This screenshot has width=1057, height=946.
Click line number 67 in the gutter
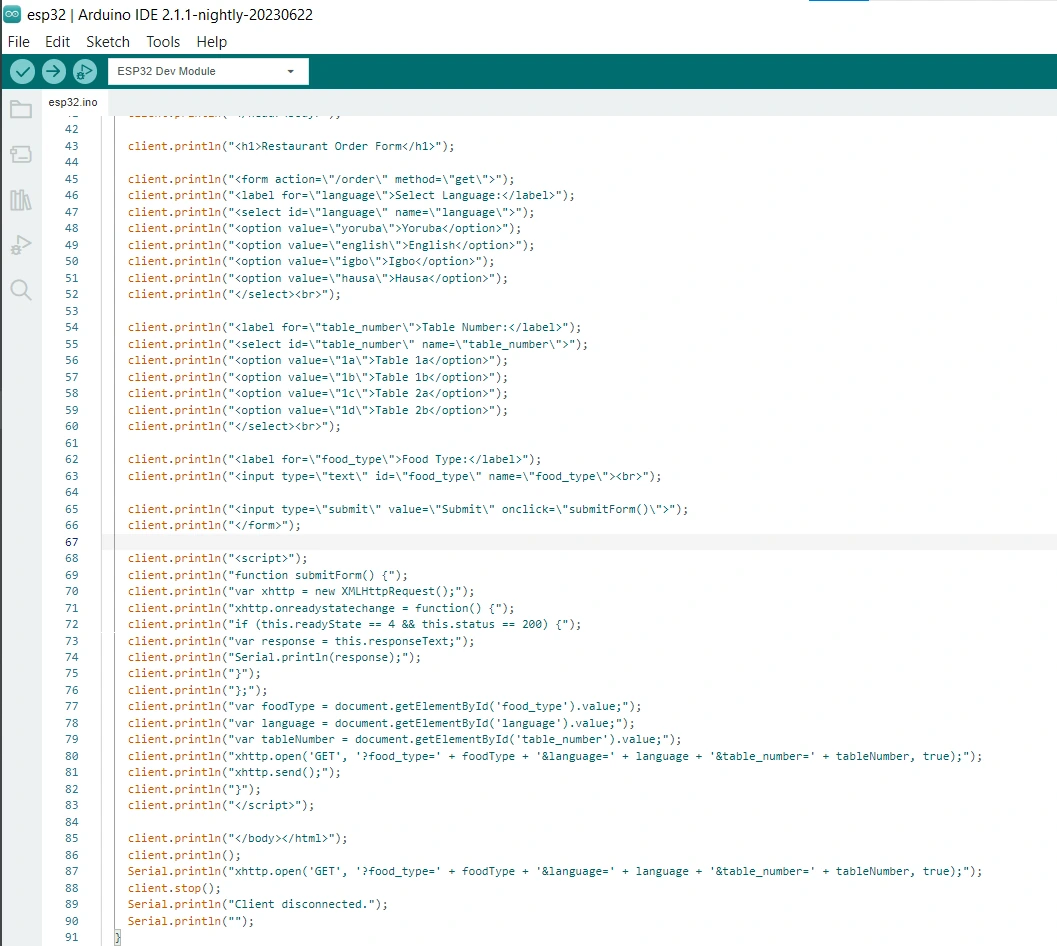(71, 542)
